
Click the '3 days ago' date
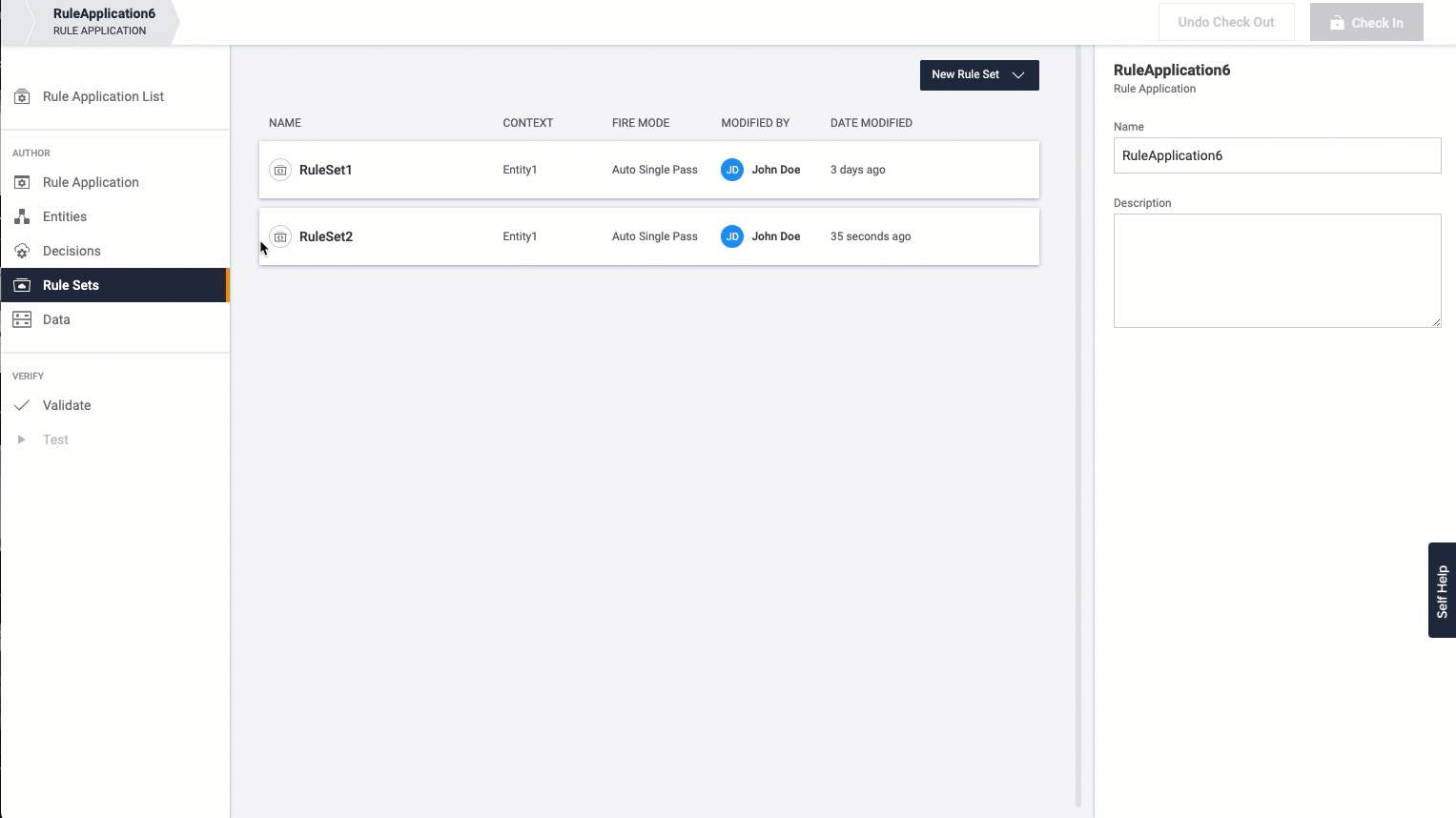pyautogui.click(x=858, y=170)
